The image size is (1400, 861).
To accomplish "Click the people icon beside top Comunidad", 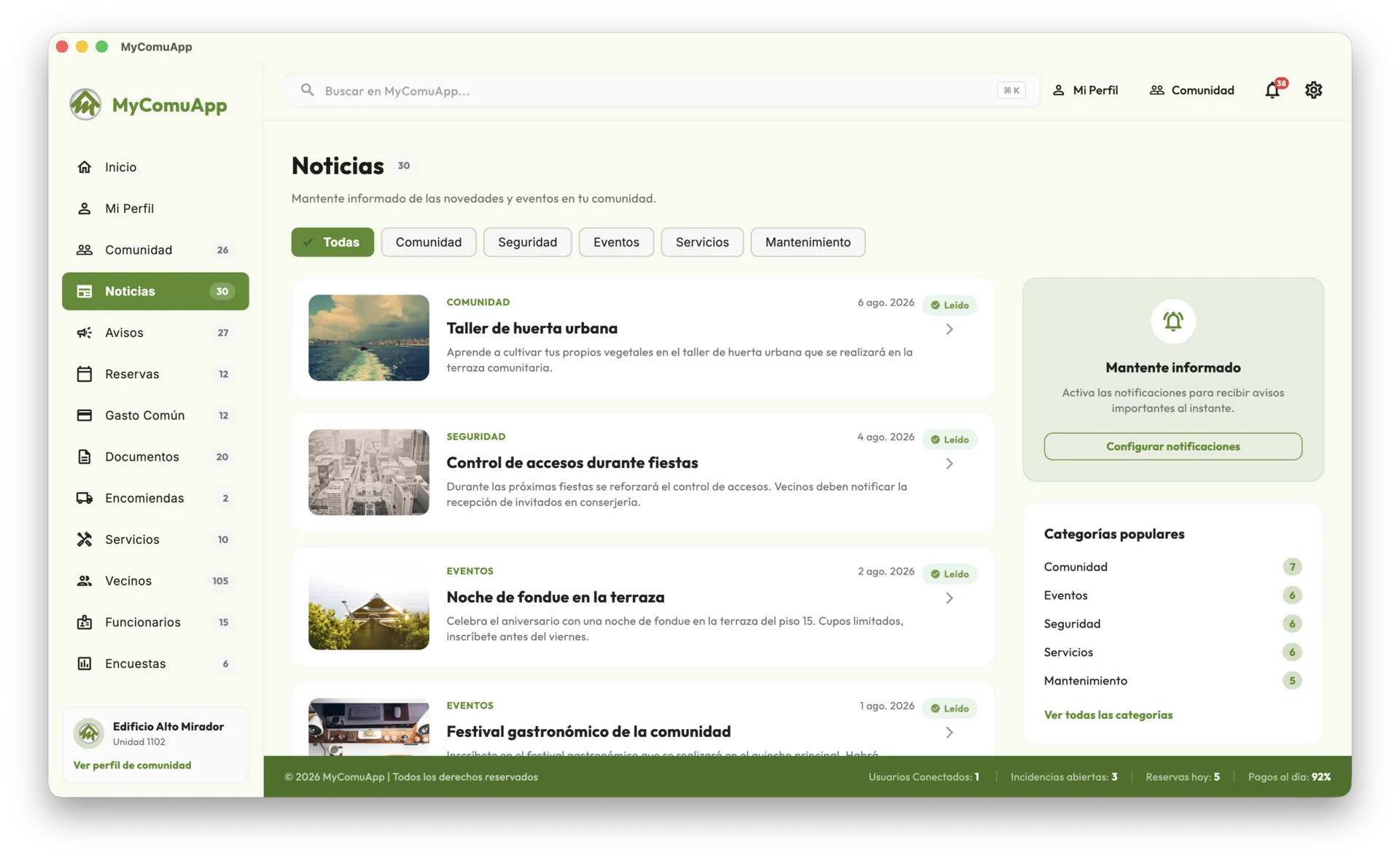I will [1156, 90].
